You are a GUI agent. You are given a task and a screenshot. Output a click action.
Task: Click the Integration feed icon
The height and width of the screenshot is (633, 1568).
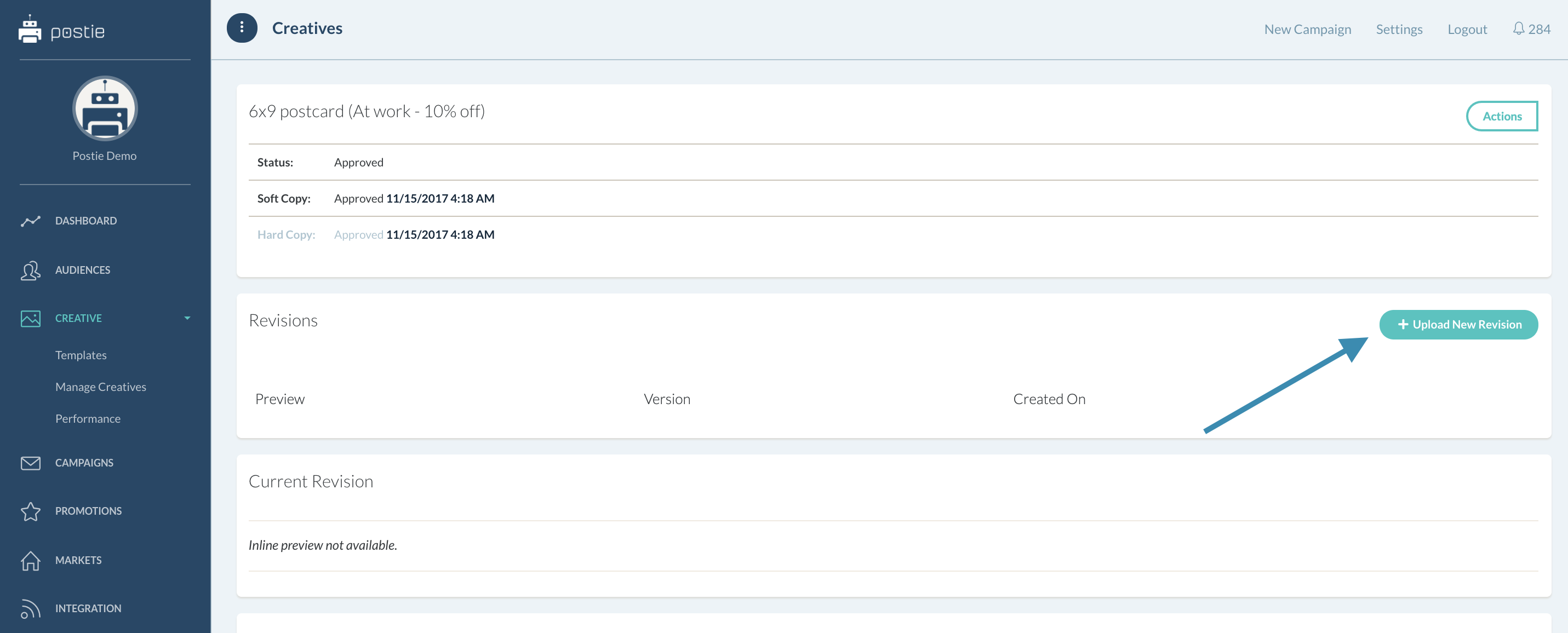(x=31, y=609)
